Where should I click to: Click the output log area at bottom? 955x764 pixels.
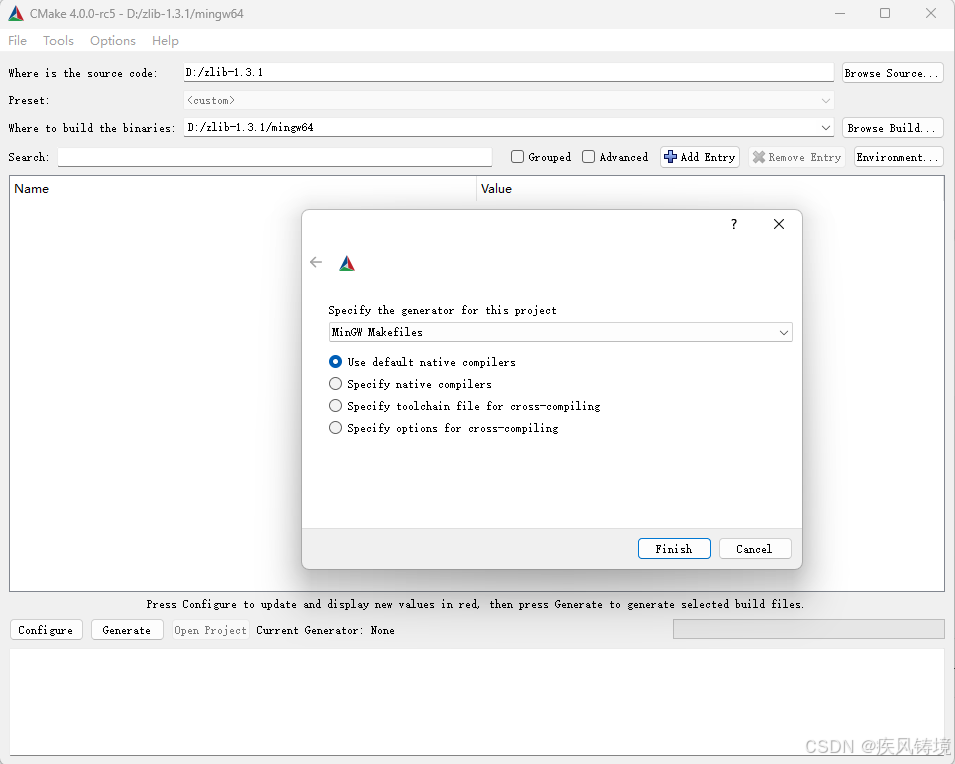click(x=477, y=702)
